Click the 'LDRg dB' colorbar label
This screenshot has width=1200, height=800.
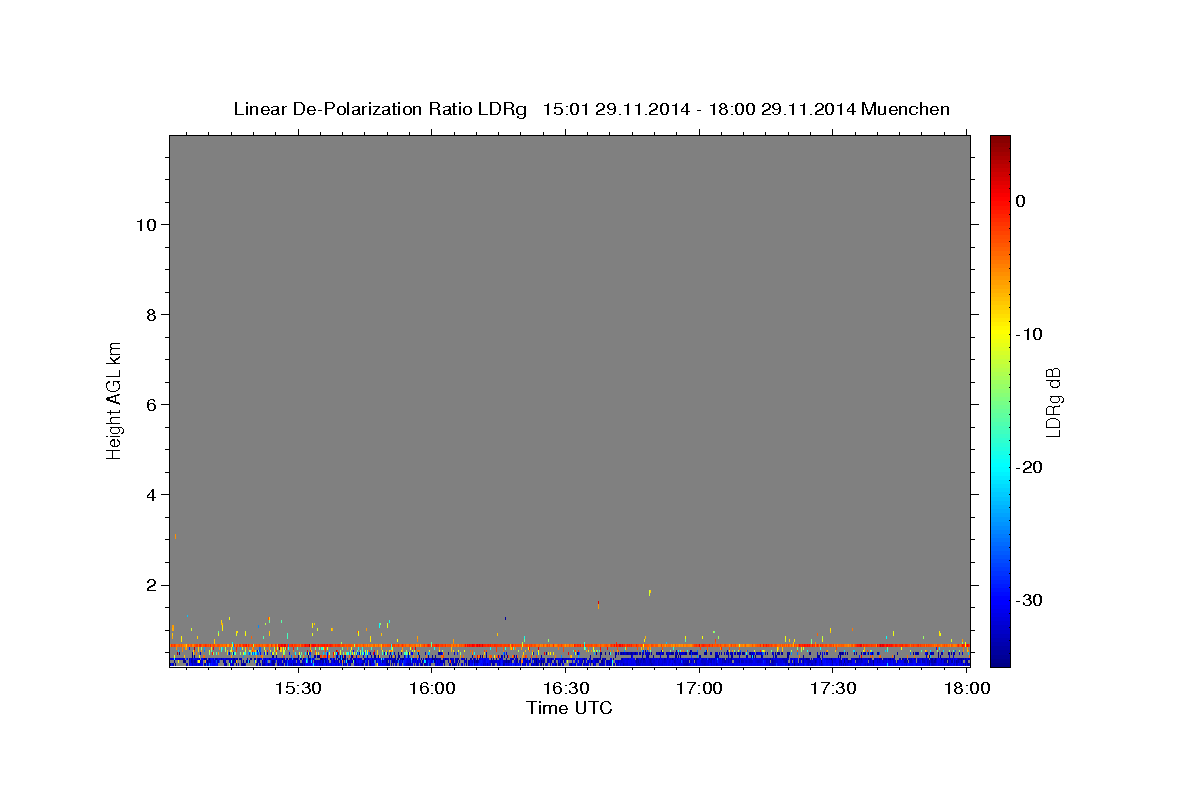click(1053, 402)
